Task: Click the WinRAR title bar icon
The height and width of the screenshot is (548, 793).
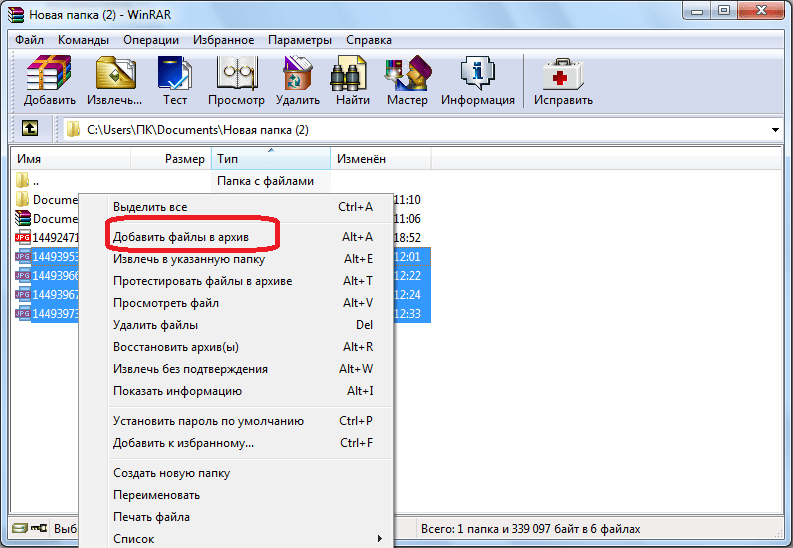Action: (x=16, y=15)
